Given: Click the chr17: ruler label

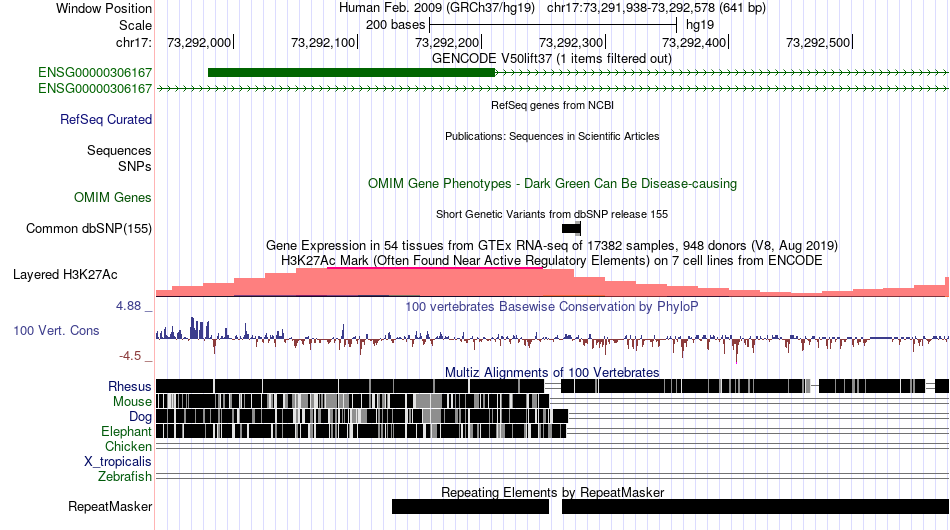Looking at the screenshot, I should (134, 42).
